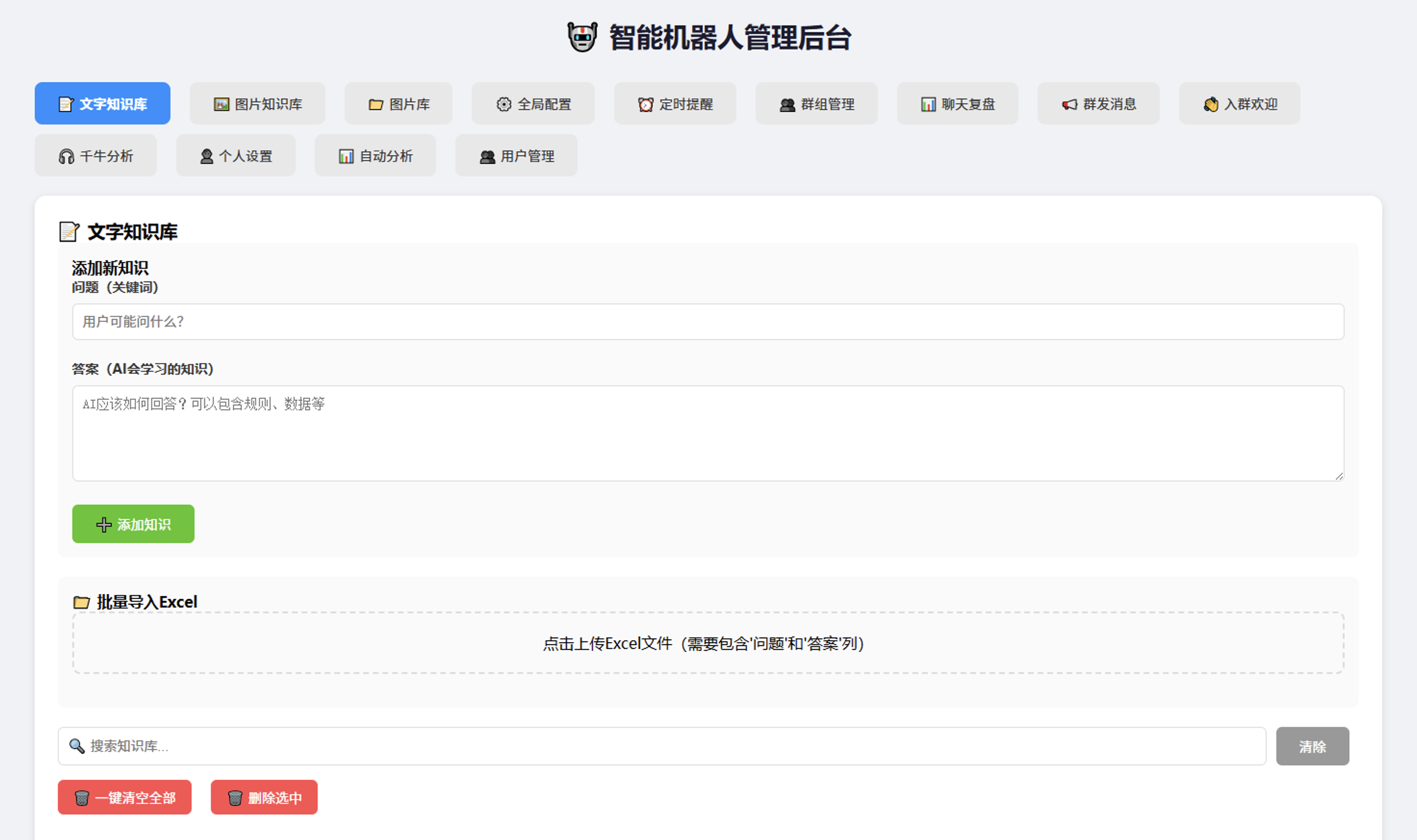Open the 定时提醒 tab
The width and height of the screenshot is (1417, 840).
[675, 103]
